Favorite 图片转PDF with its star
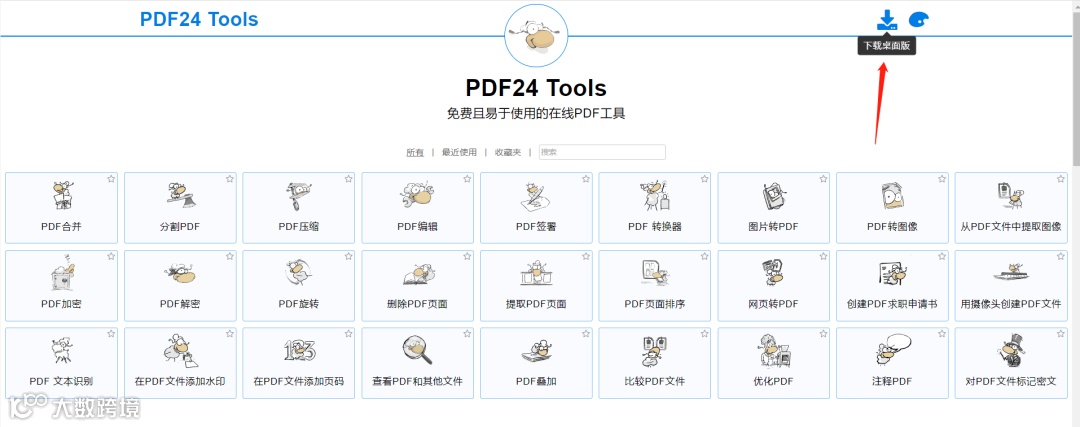Screen dimensions: 1080x427 823,179
